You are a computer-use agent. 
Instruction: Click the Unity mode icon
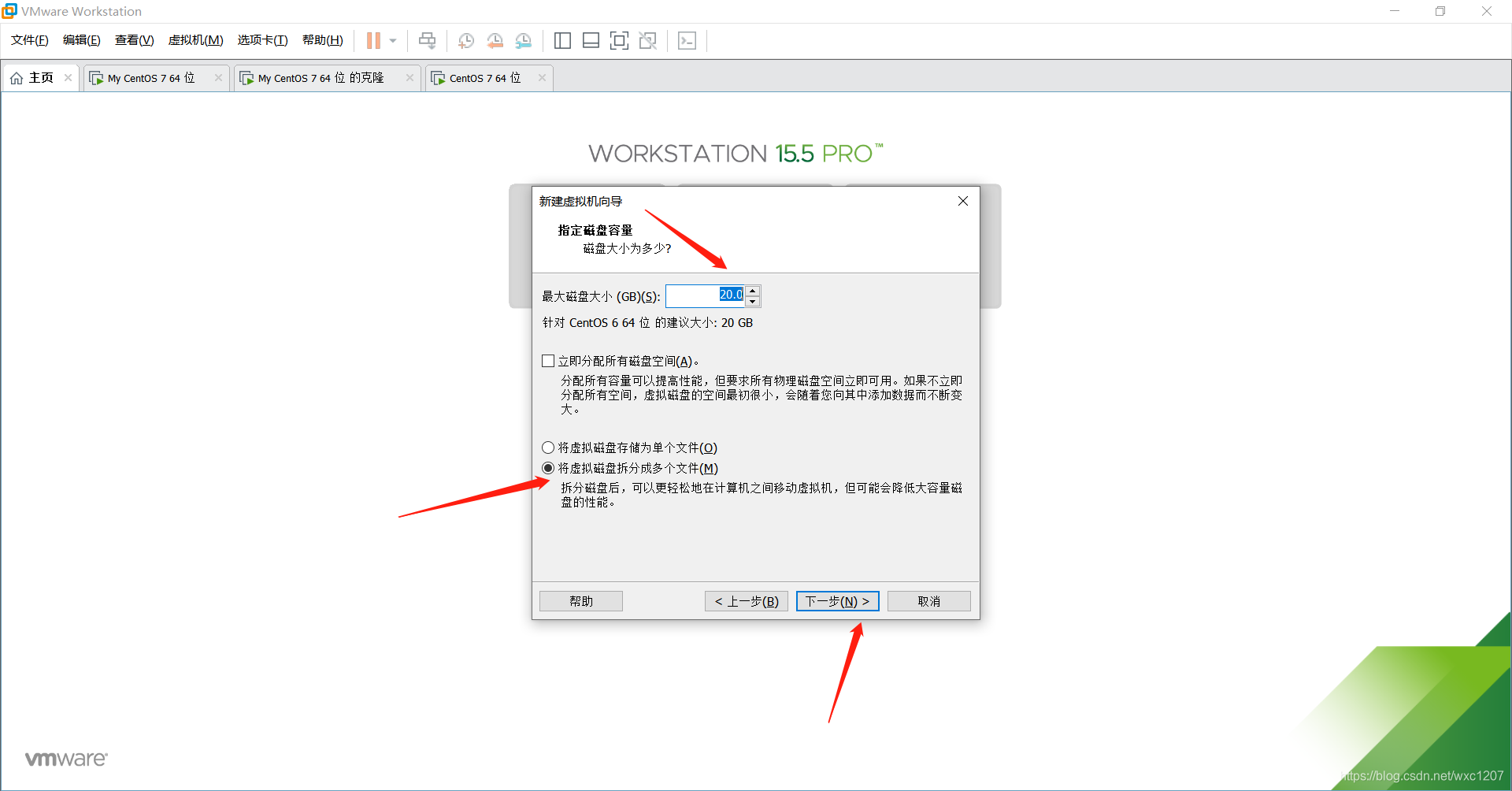click(647, 40)
